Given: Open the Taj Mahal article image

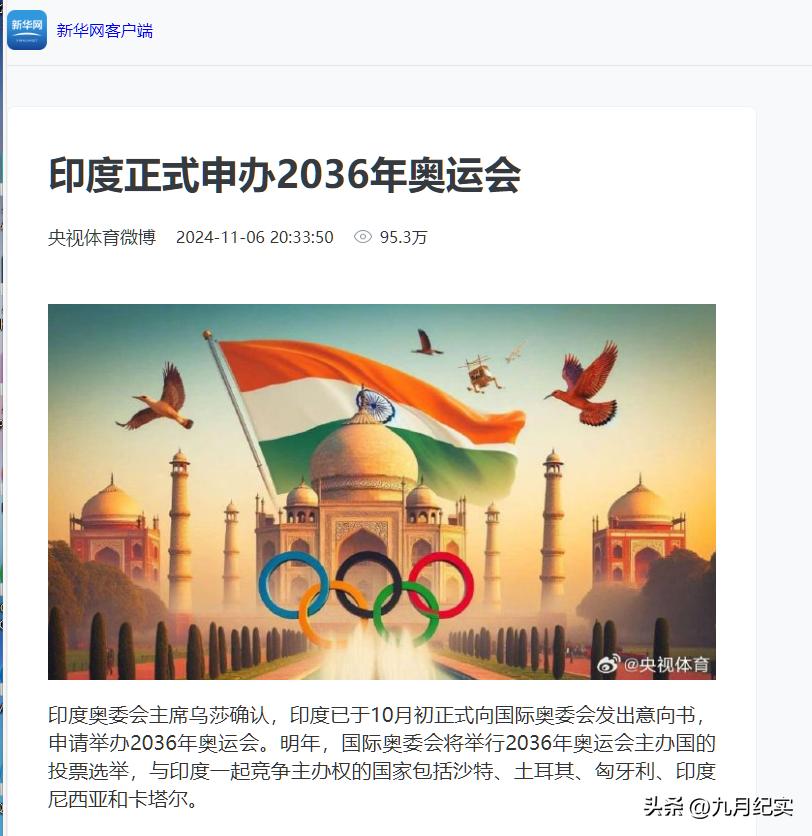Looking at the screenshot, I should tap(382, 492).
